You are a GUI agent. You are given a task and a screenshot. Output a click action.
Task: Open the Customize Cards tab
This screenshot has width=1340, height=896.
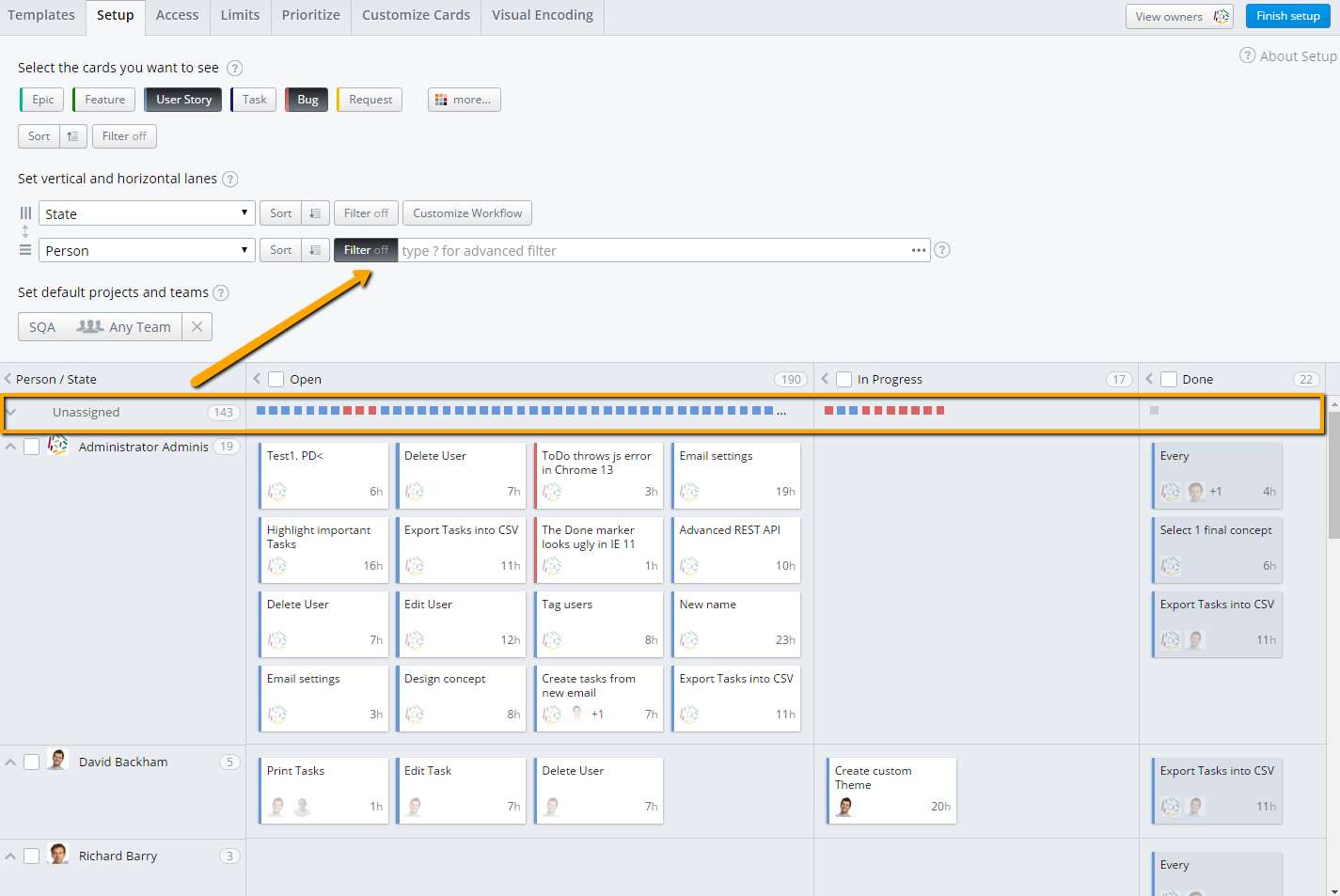click(x=416, y=15)
